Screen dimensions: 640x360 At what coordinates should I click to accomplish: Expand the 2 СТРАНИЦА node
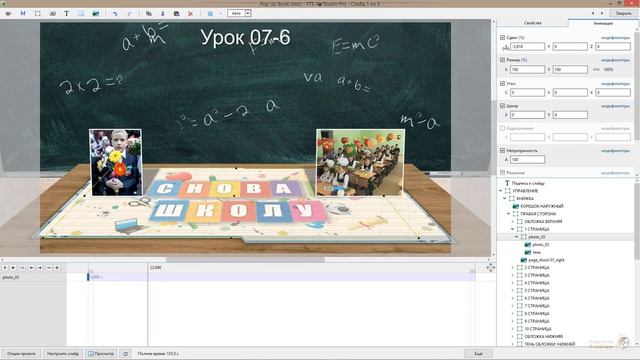(513, 267)
